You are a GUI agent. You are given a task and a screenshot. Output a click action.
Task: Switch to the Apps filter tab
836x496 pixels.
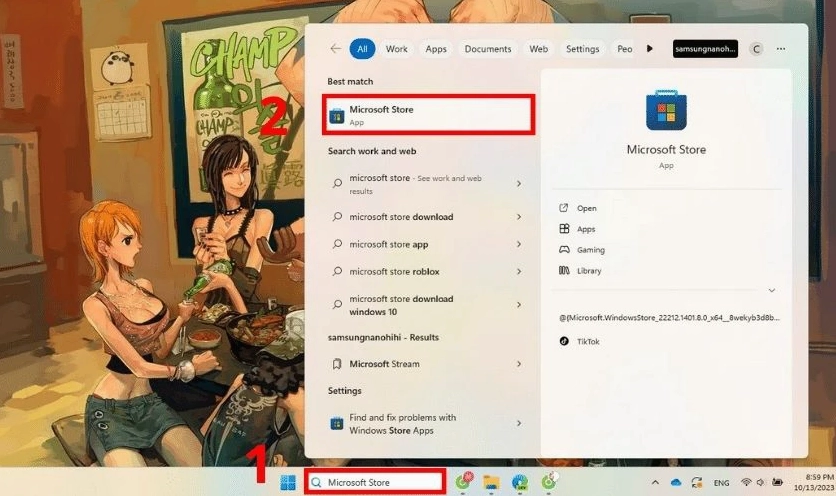pyautogui.click(x=436, y=49)
